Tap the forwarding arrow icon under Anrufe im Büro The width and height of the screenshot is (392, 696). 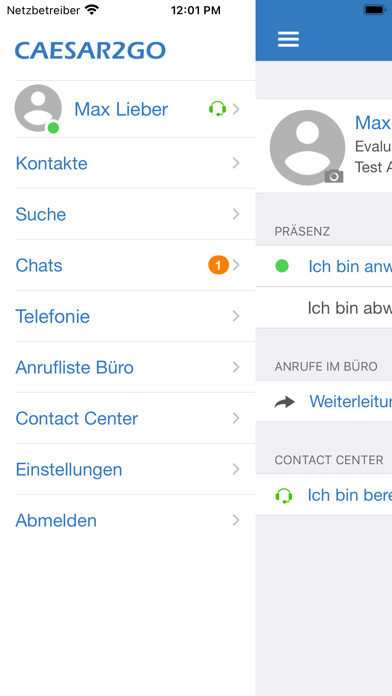pos(285,402)
